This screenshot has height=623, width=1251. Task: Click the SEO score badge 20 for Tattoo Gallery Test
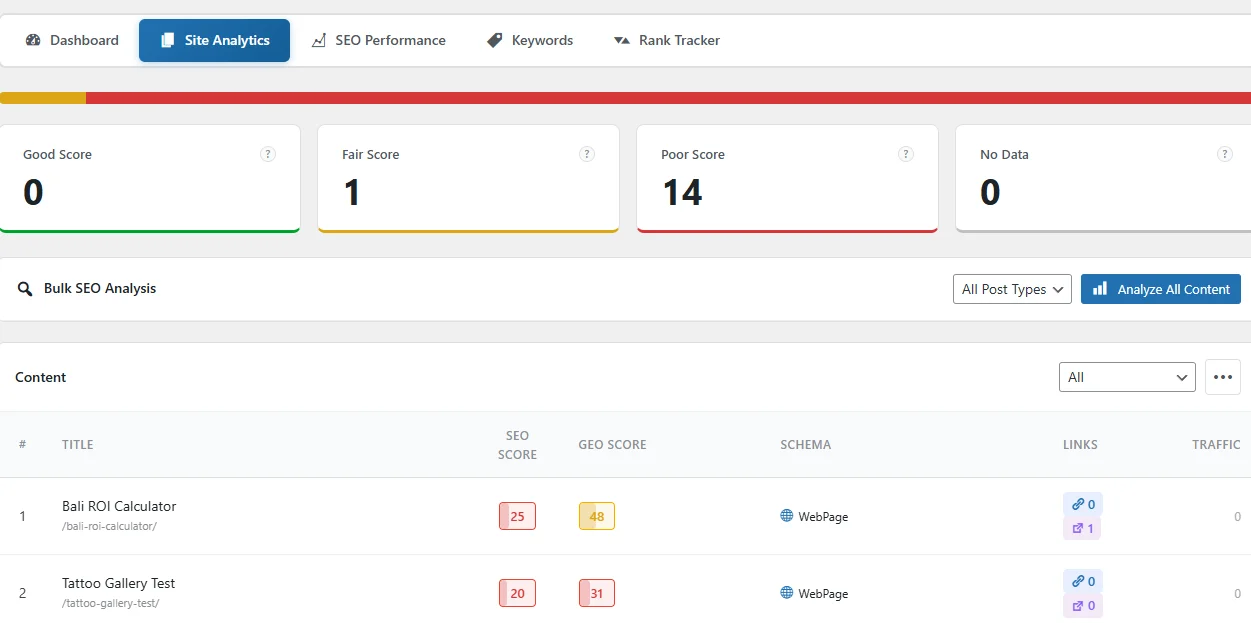[517, 593]
